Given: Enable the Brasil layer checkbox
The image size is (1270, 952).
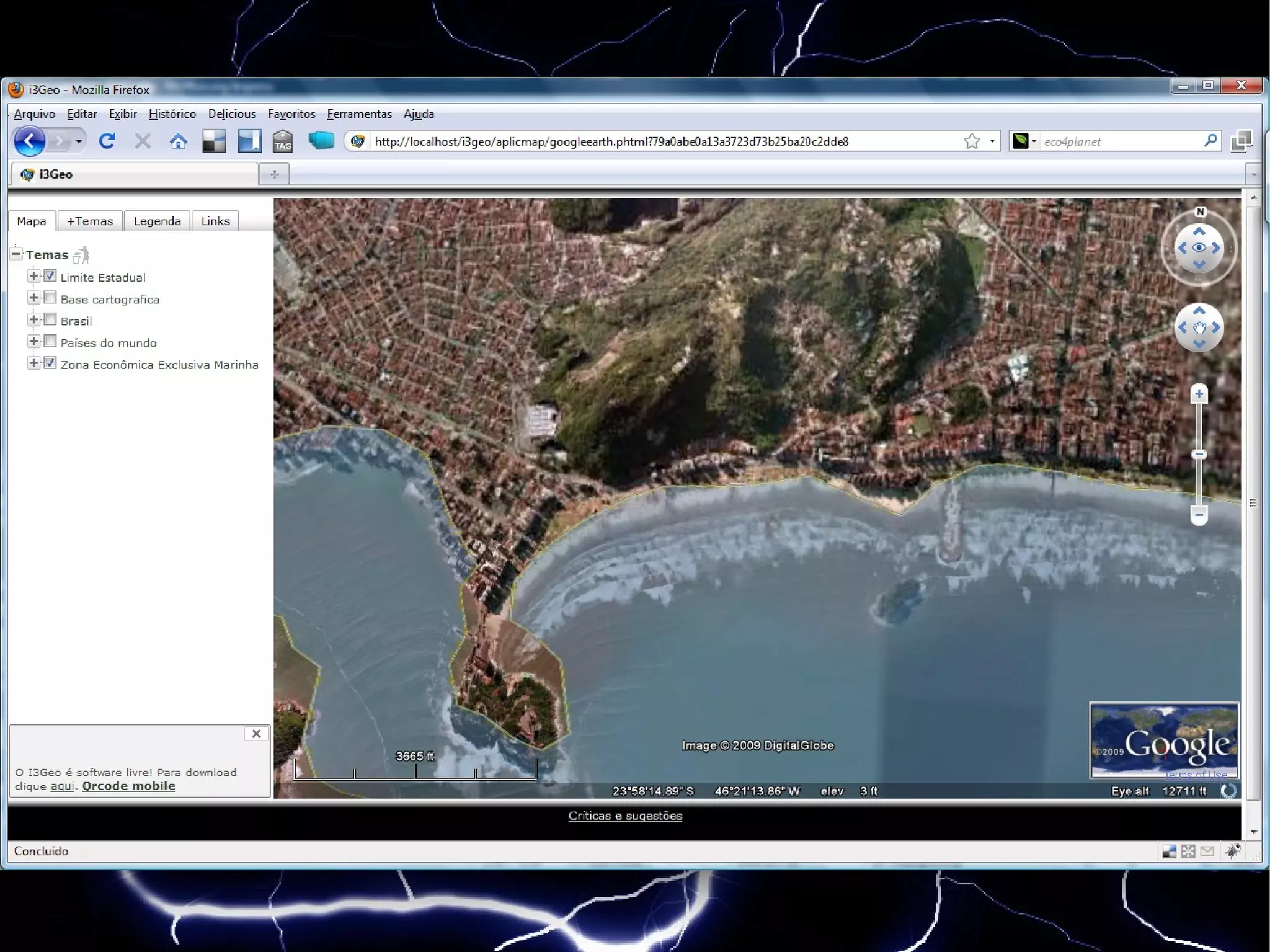Looking at the screenshot, I should coord(50,320).
